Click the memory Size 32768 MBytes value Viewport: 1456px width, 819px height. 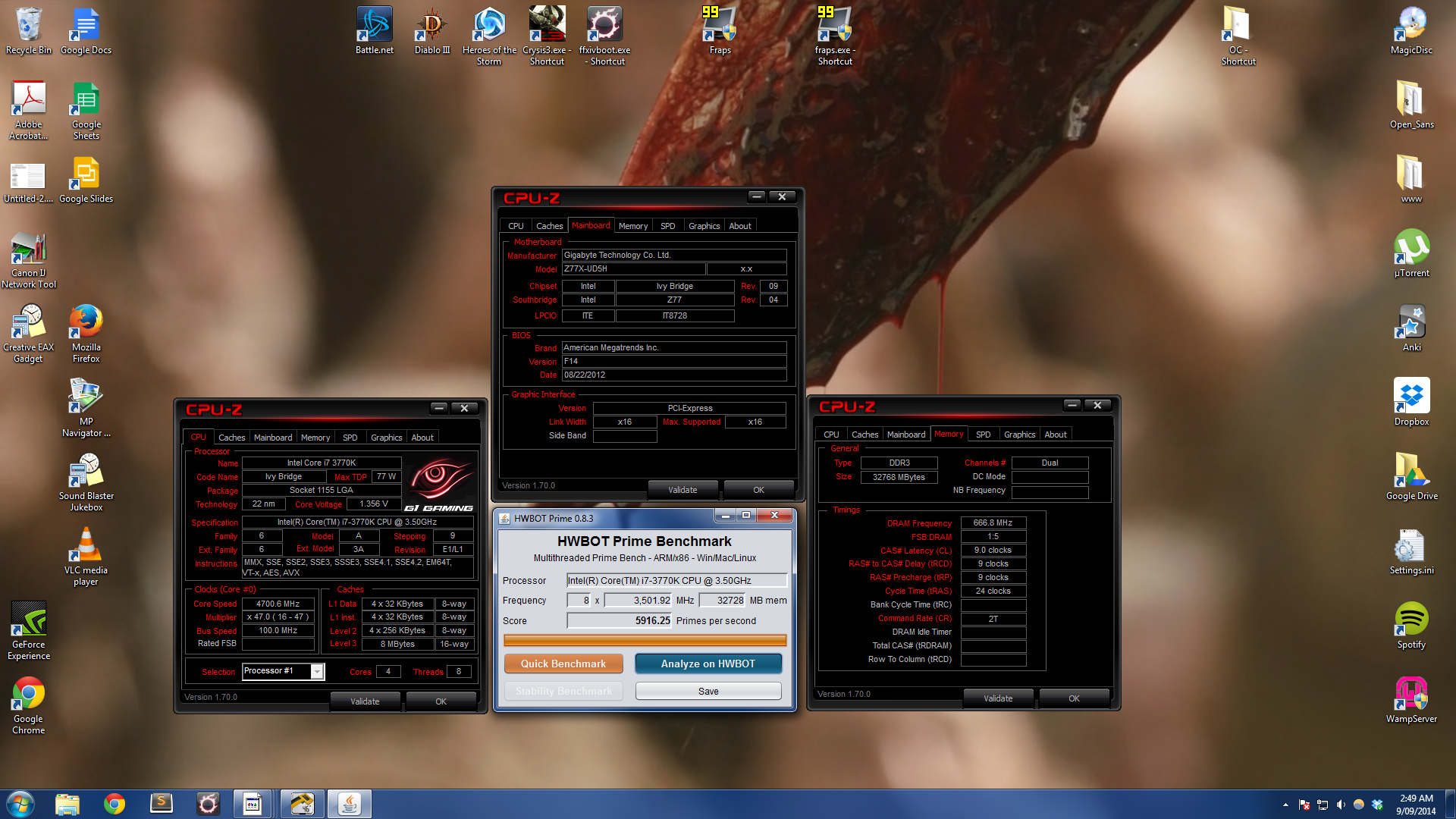899,477
